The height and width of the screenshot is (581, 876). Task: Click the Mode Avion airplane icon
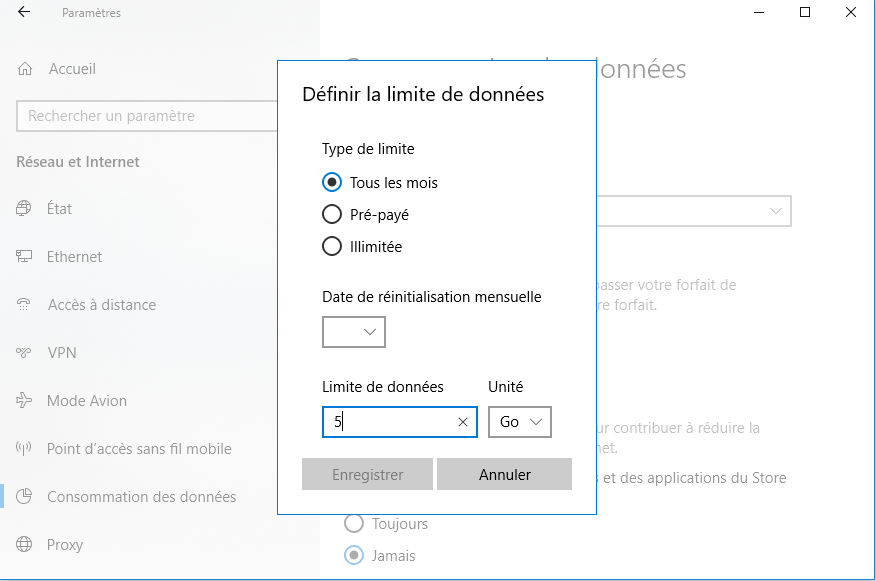pos(25,401)
